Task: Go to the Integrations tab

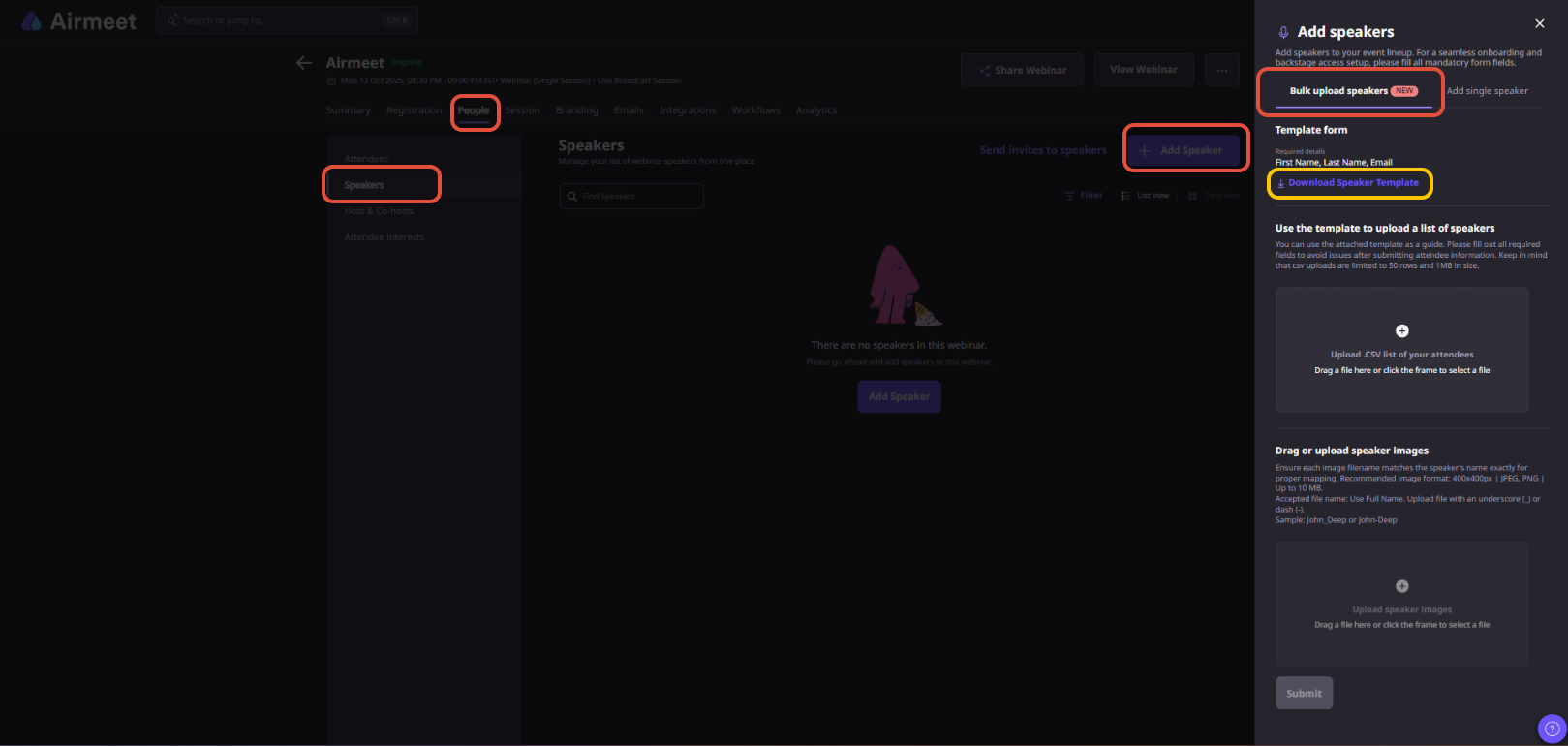Action: pos(688,110)
